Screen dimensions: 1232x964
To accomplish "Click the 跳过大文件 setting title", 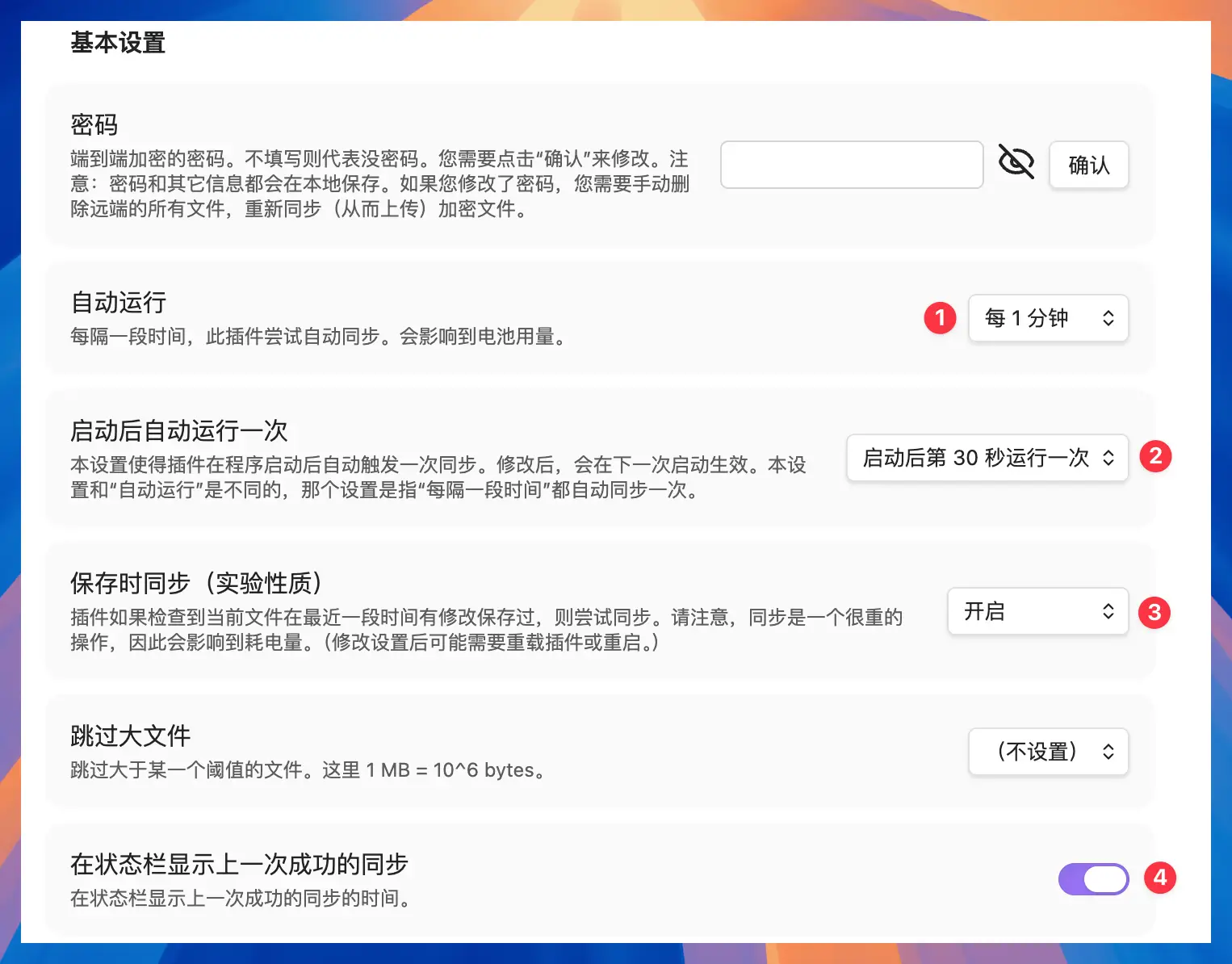I will 131,736.
